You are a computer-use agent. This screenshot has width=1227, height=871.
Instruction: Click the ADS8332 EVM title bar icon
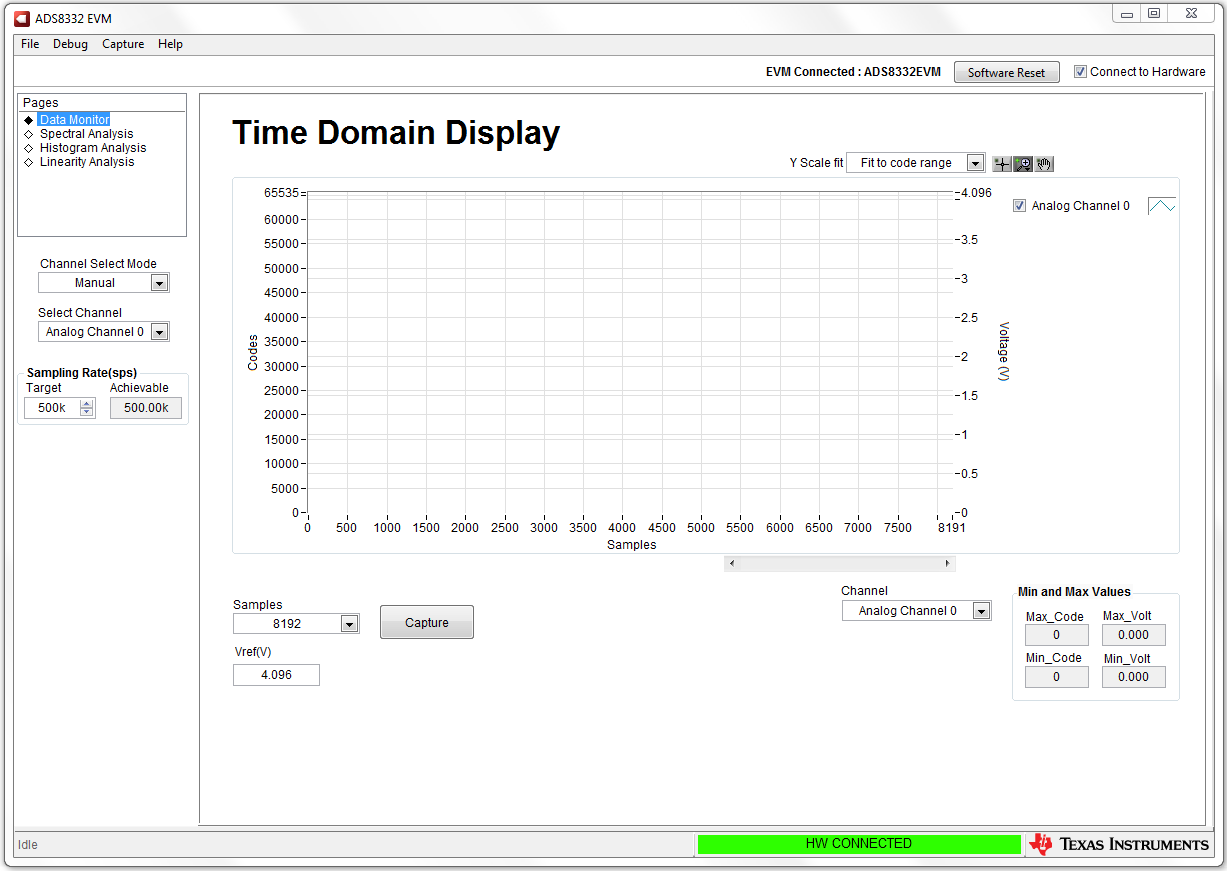(22, 18)
